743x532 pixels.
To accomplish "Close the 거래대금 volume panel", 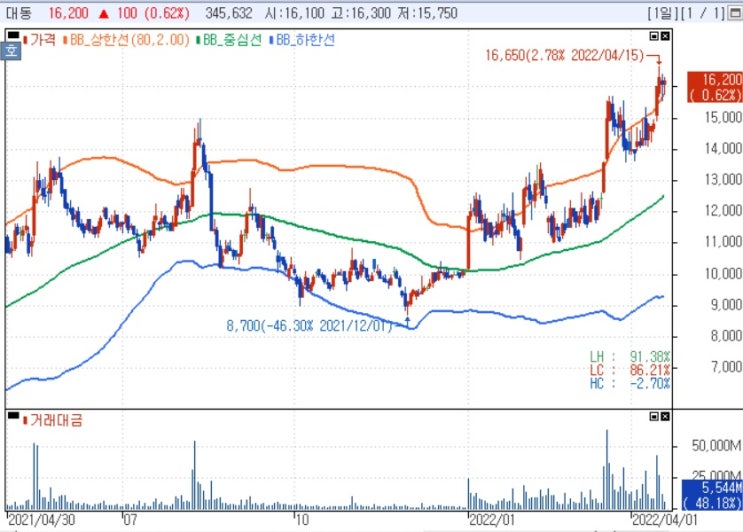I will pos(665,416).
